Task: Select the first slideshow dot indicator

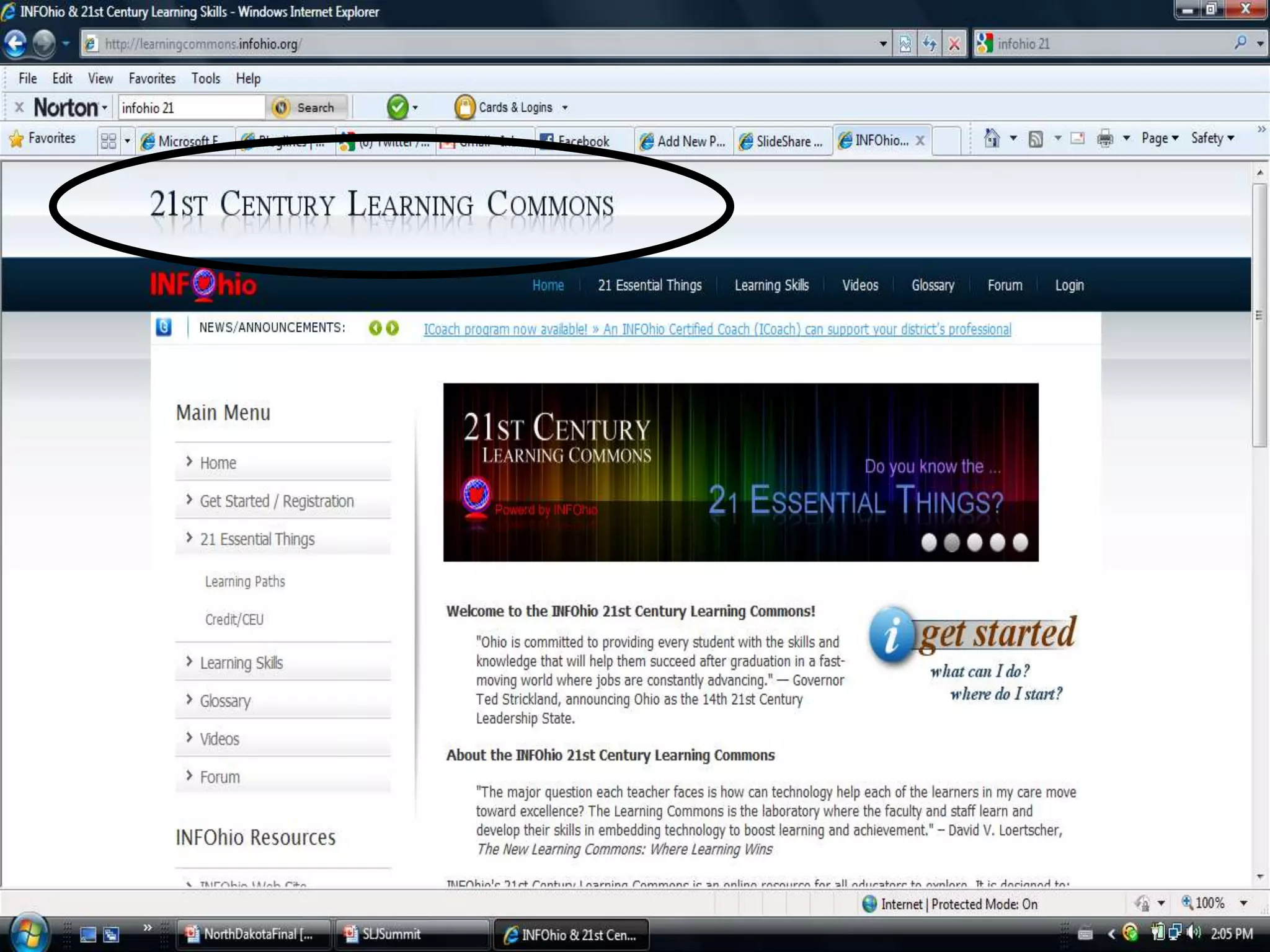Action: point(928,542)
